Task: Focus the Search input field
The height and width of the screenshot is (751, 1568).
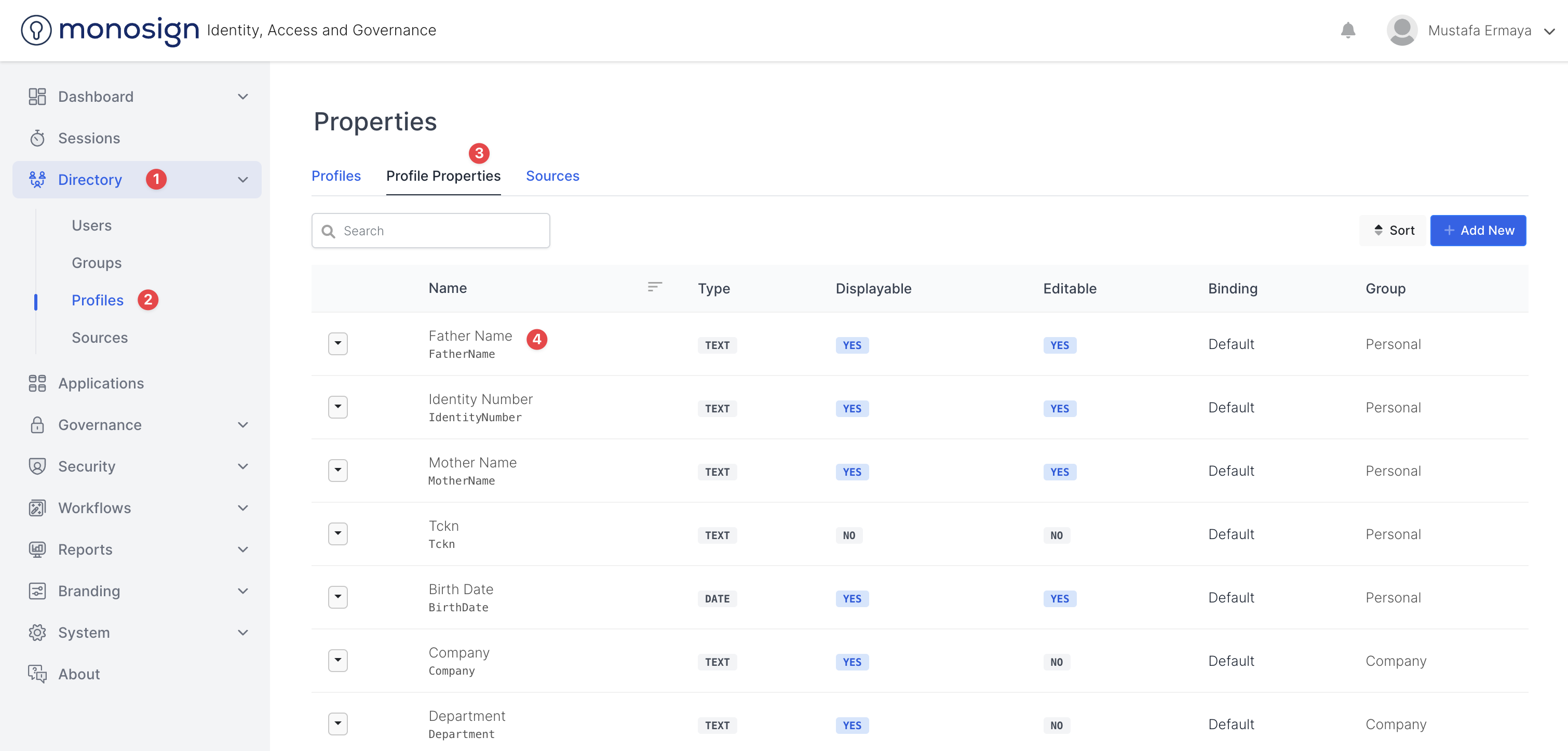Action: (x=438, y=231)
